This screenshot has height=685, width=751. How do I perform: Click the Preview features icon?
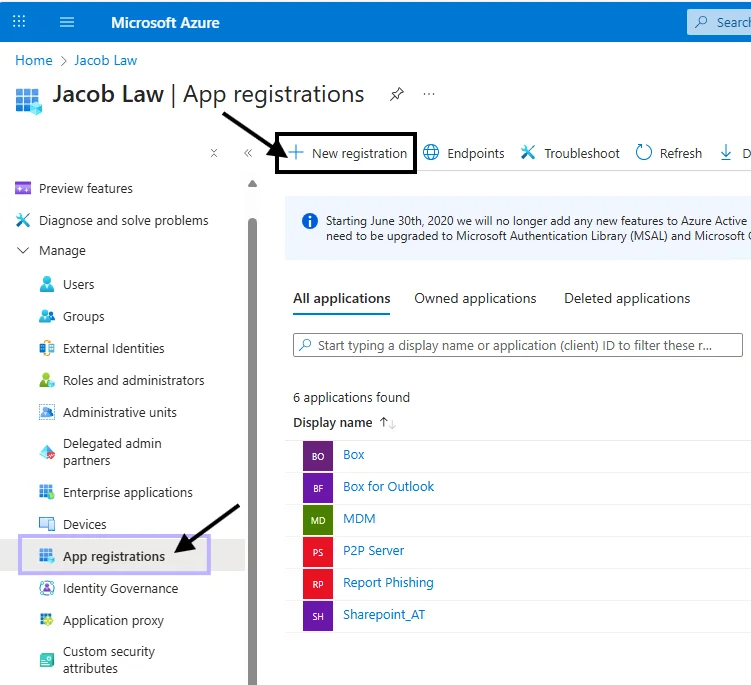tap(23, 188)
